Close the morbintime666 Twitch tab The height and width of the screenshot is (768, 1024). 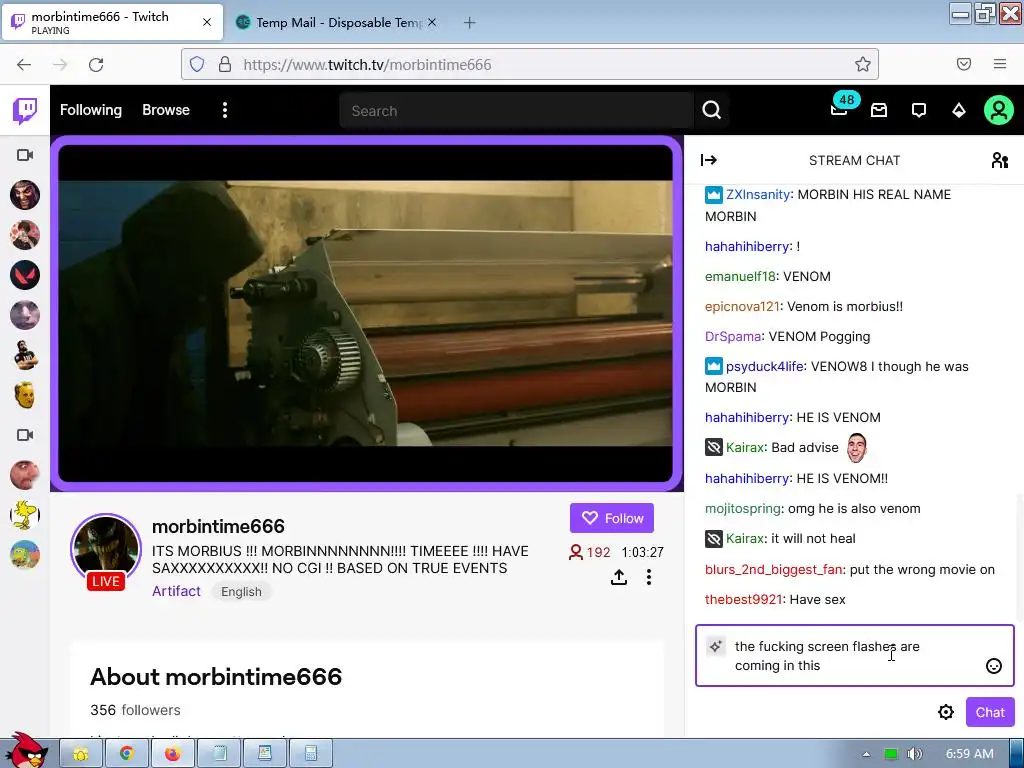[207, 22]
